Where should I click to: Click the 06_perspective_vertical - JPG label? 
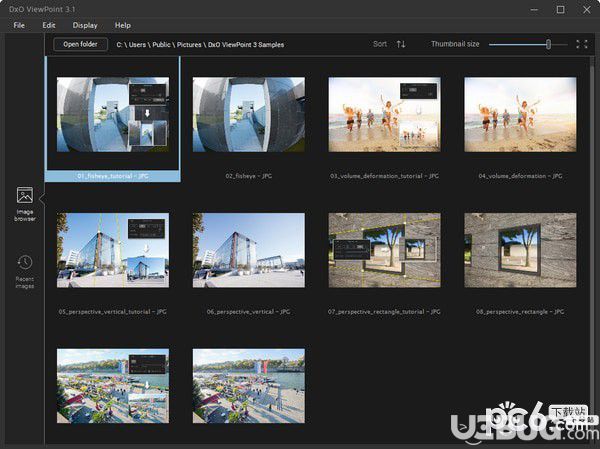coord(249,312)
